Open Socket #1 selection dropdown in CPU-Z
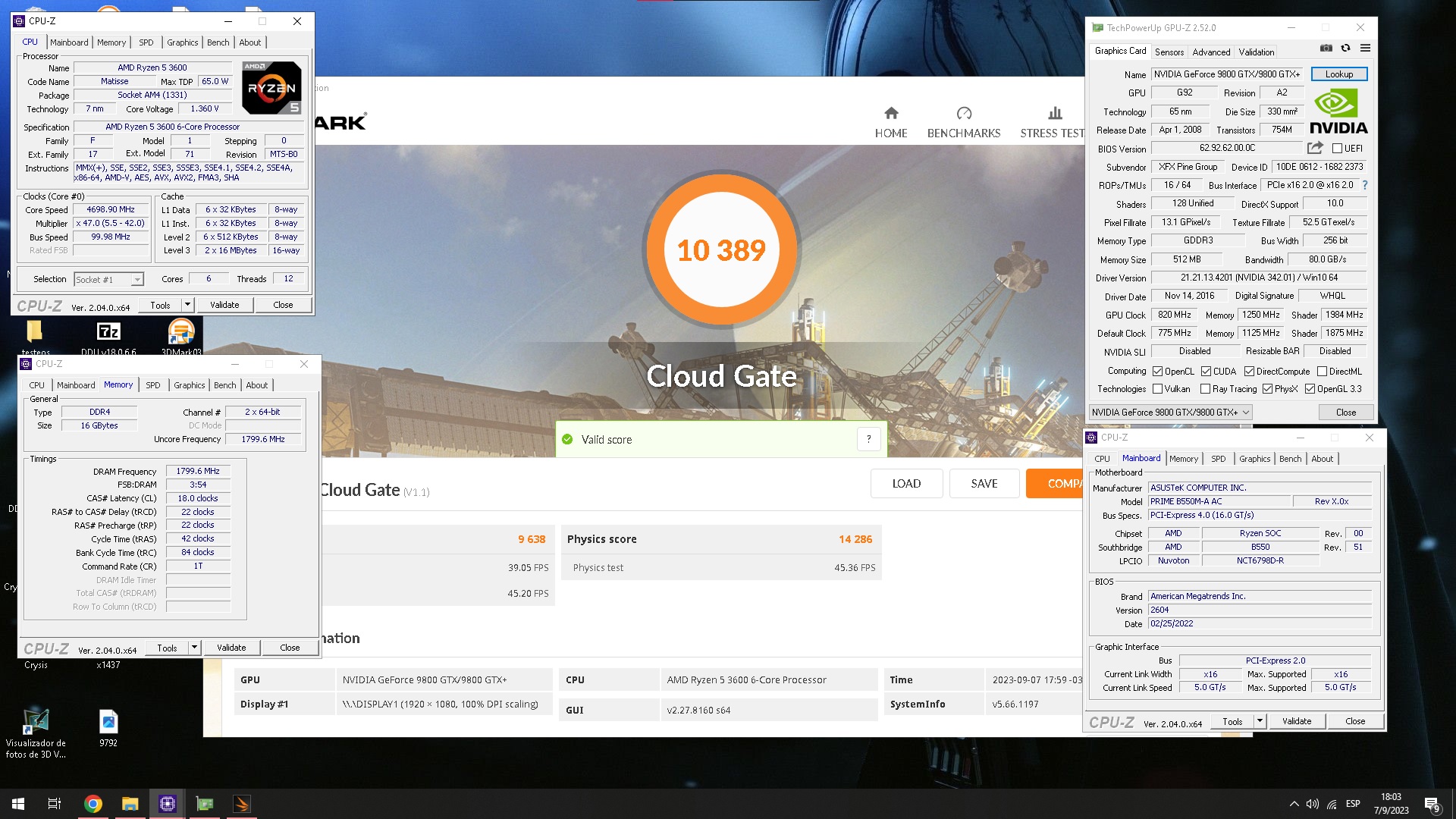 (x=108, y=280)
